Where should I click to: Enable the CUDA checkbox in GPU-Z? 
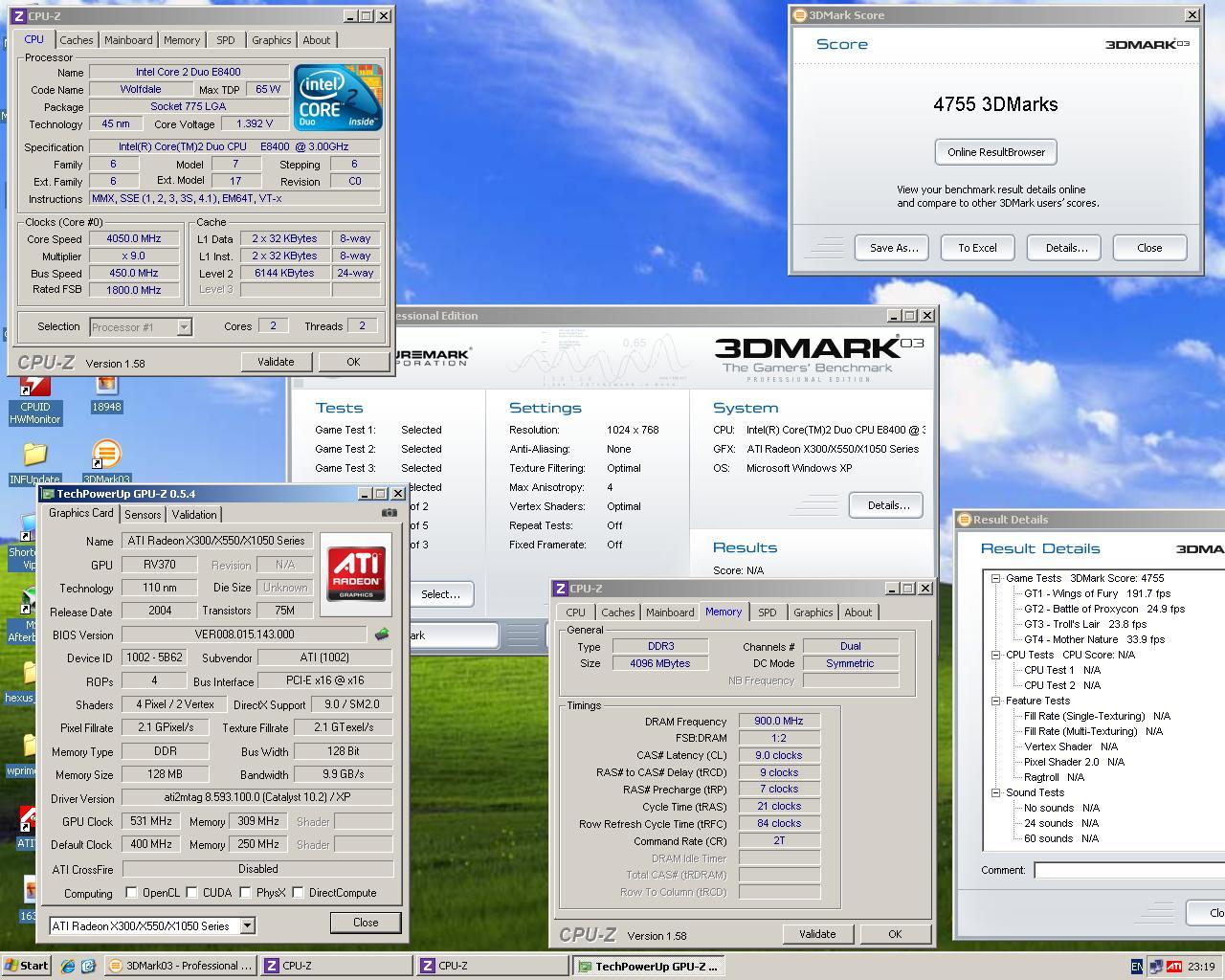tap(192, 892)
